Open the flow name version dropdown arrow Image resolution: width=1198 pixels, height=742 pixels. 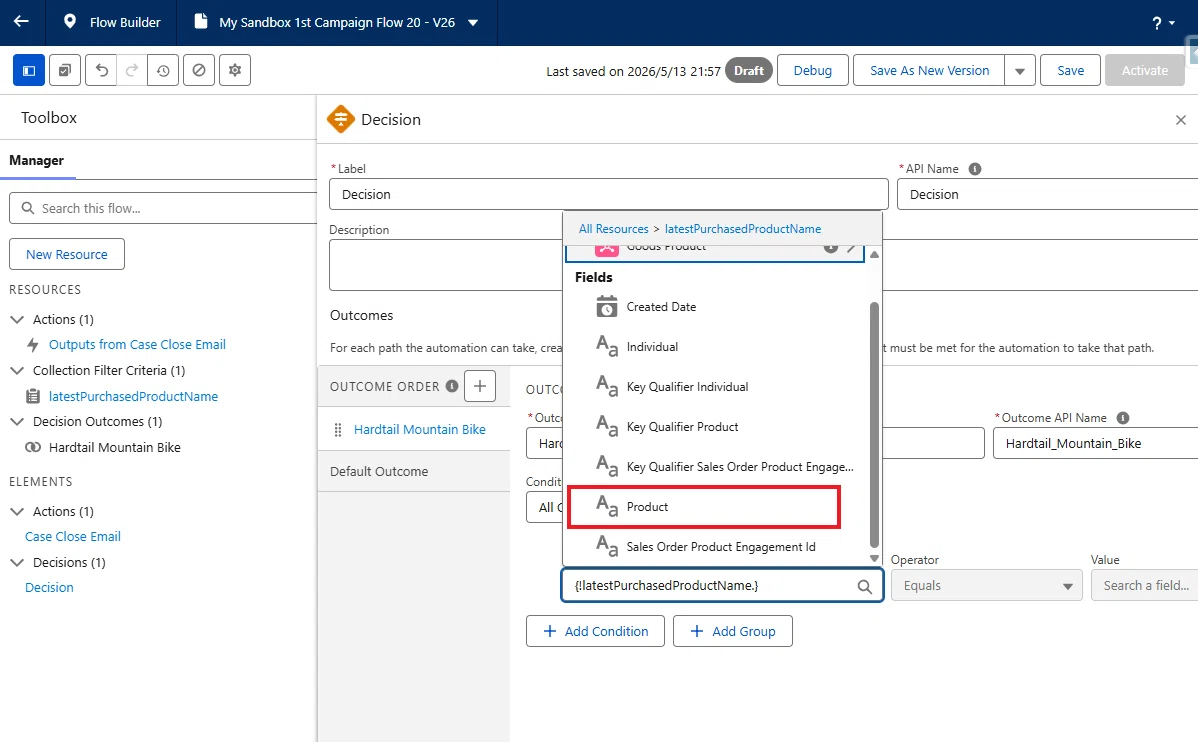tap(473, 23)
